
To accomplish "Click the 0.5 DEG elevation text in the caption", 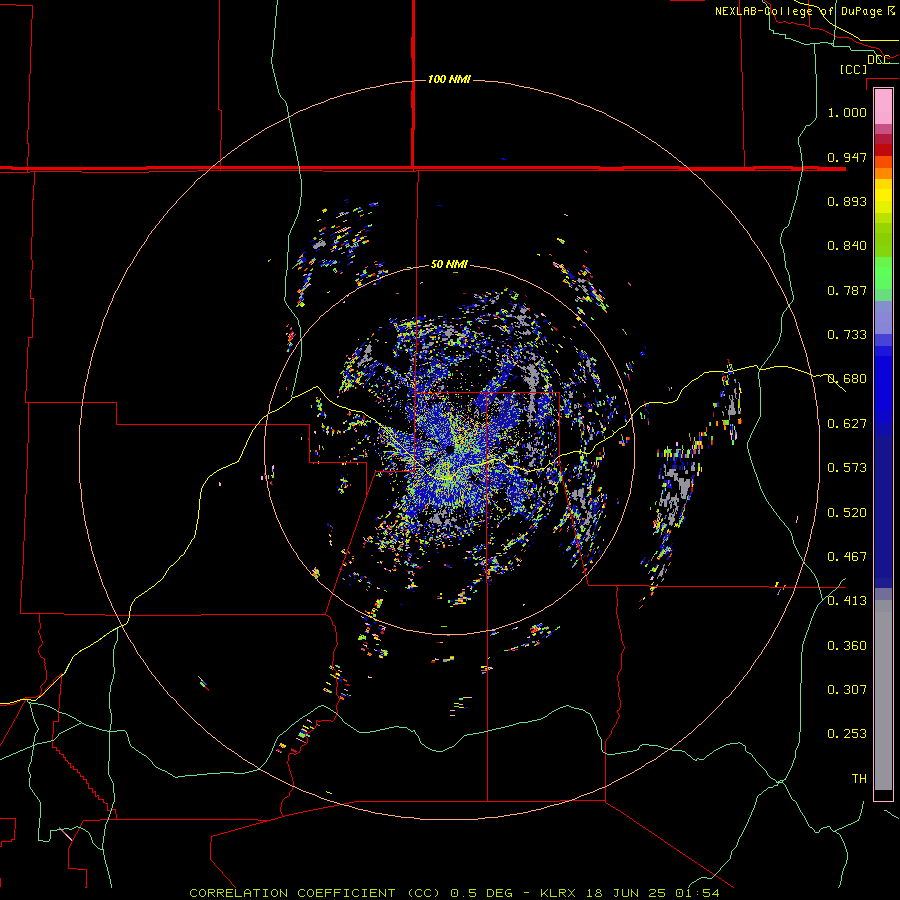I will (x=481, y=893).
